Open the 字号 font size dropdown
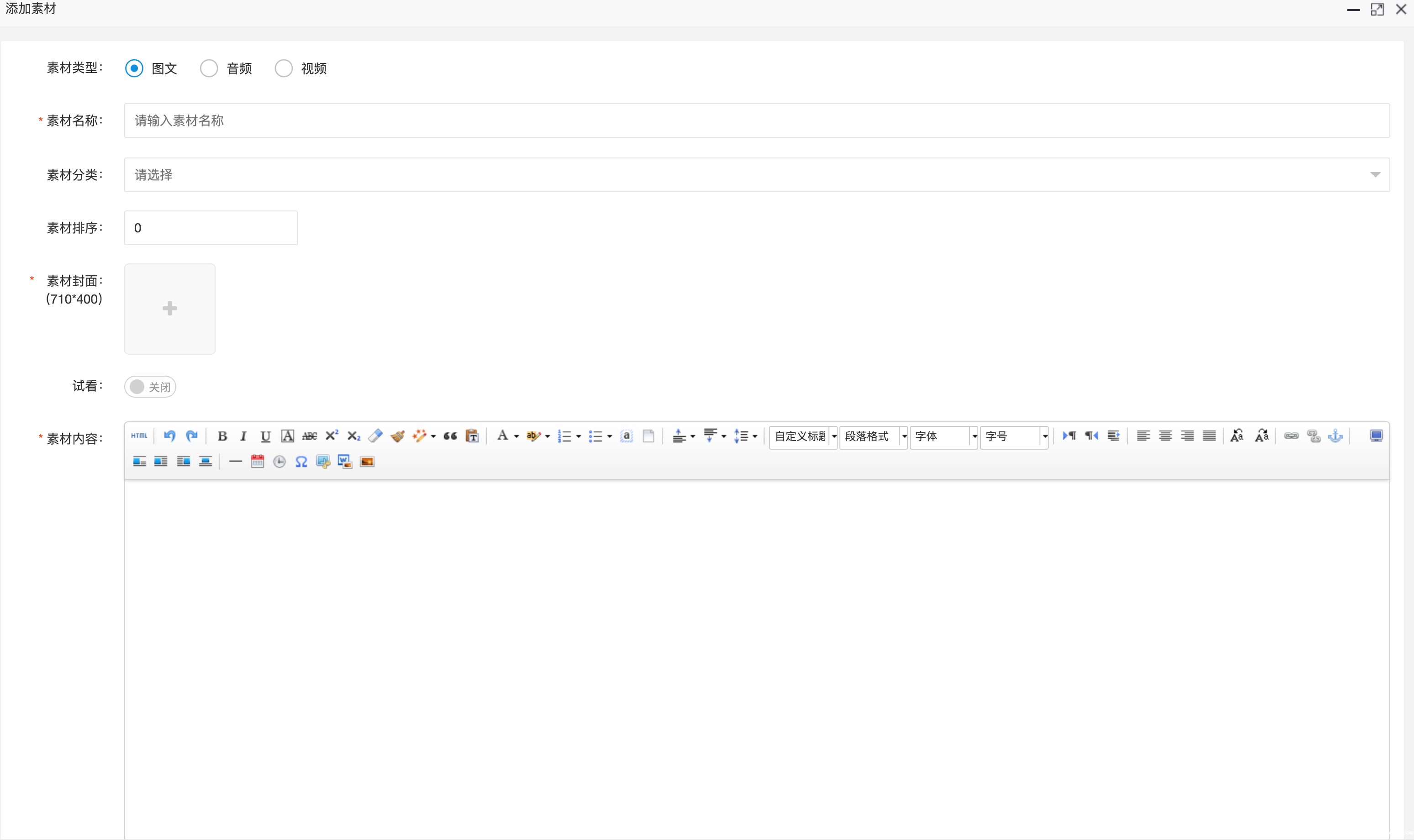This screenshot has width=1414, height=840. pos(1013,436)
